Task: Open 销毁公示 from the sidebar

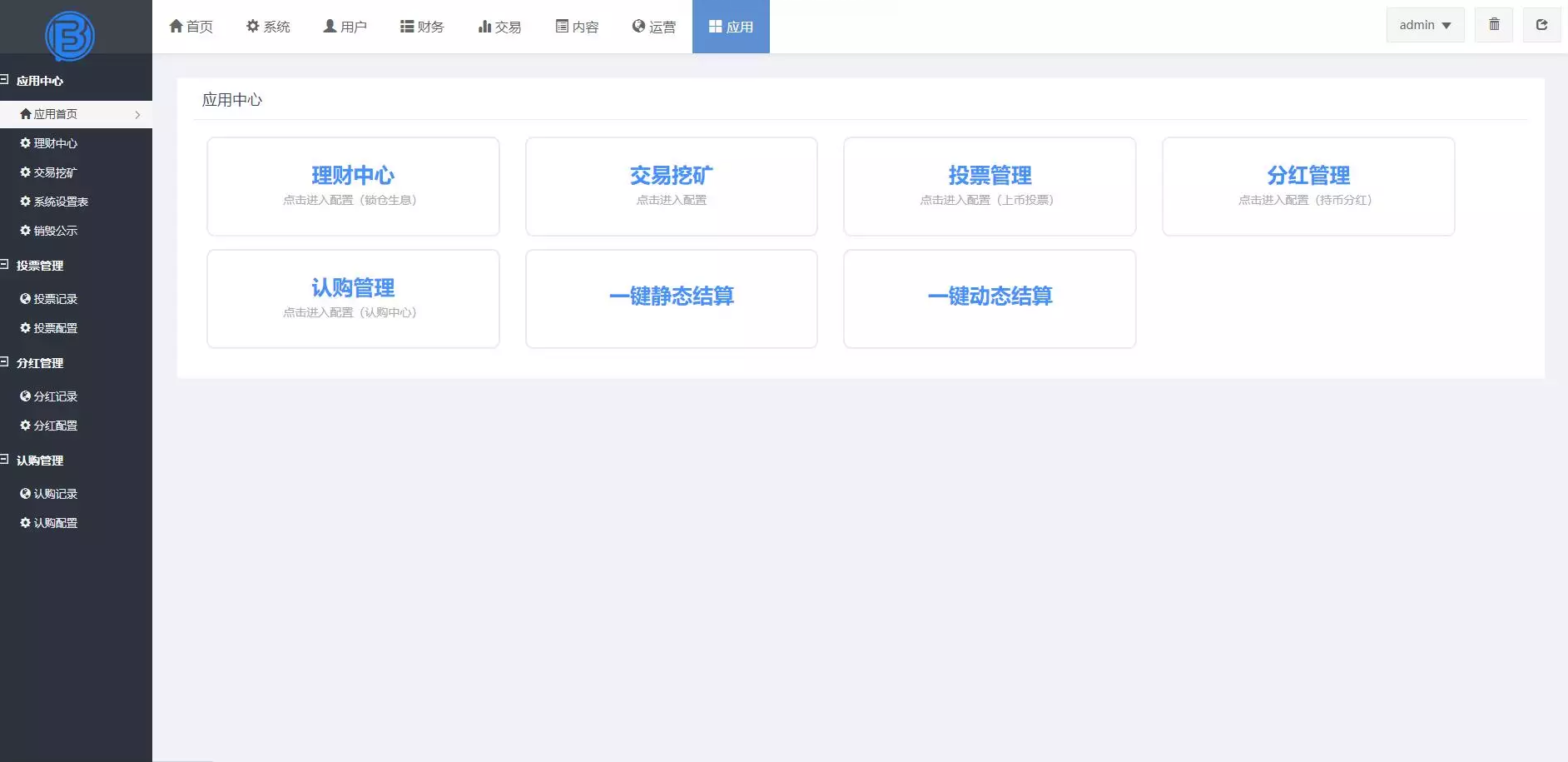Action: pos(53,230)
